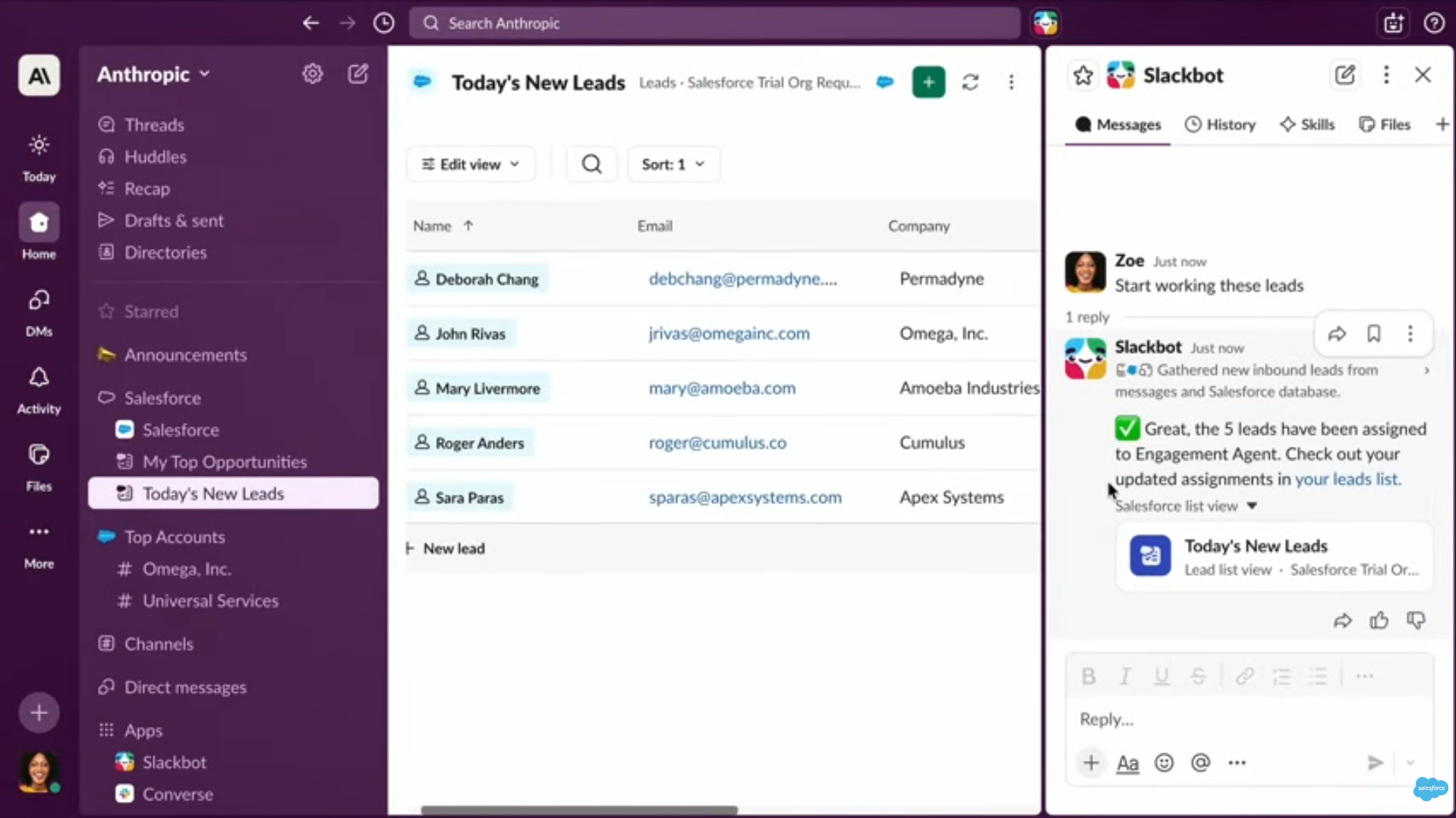Focus the Search Anthropic field
Image resolution: width=1456 pixels, height=818 pixels.
(x=714, y=23)
